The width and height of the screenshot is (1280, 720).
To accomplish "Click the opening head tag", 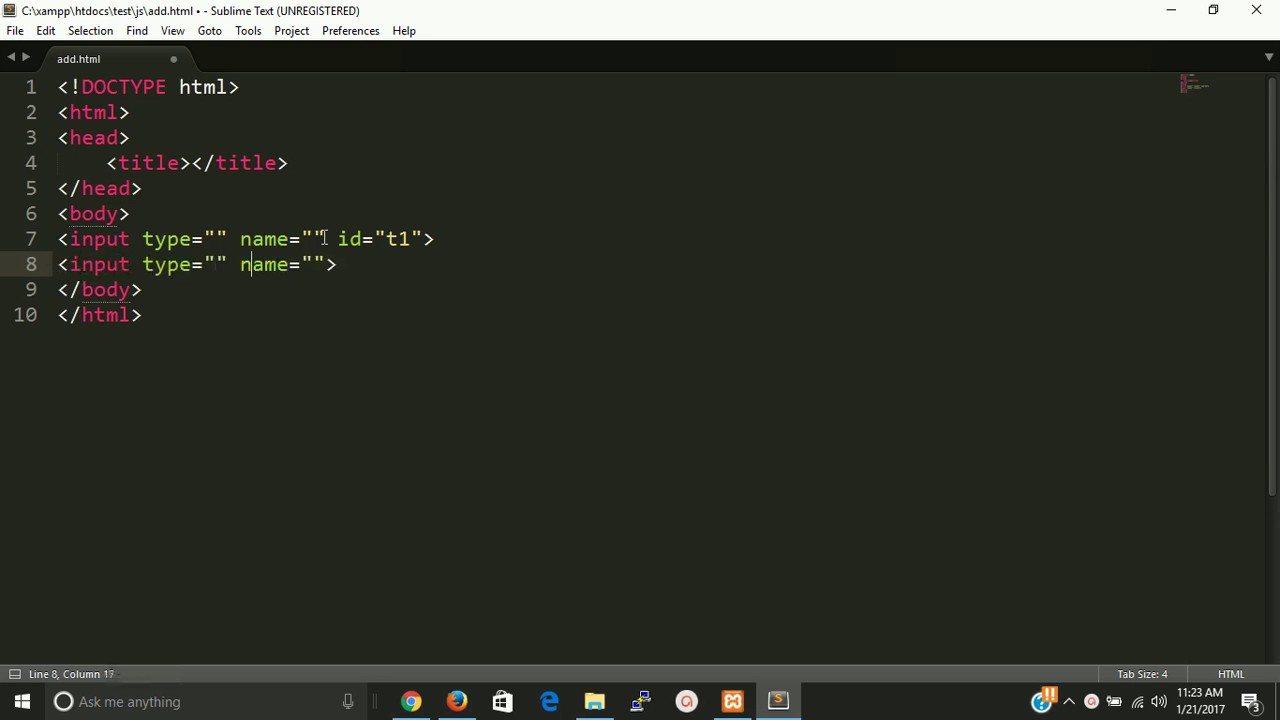I will (x=94, y=138).
